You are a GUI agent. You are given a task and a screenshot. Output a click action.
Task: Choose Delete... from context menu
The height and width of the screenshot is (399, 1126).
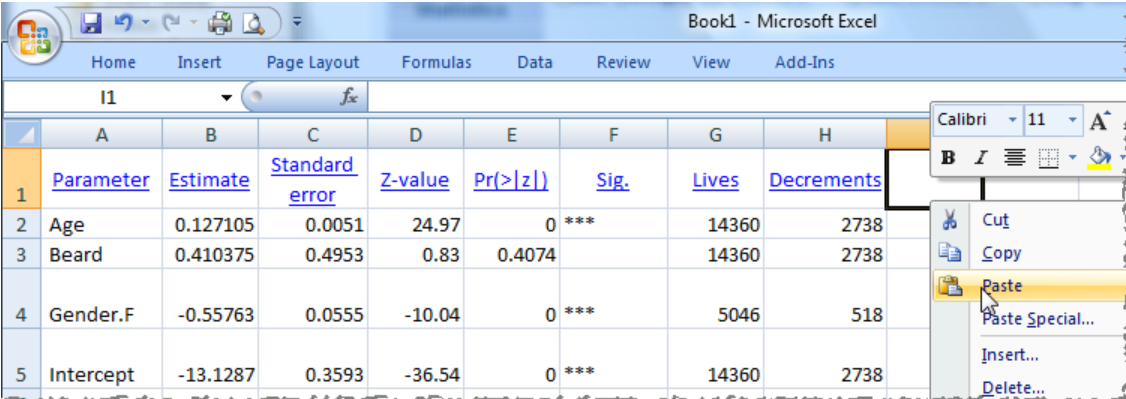click(x=1013, y=388)
